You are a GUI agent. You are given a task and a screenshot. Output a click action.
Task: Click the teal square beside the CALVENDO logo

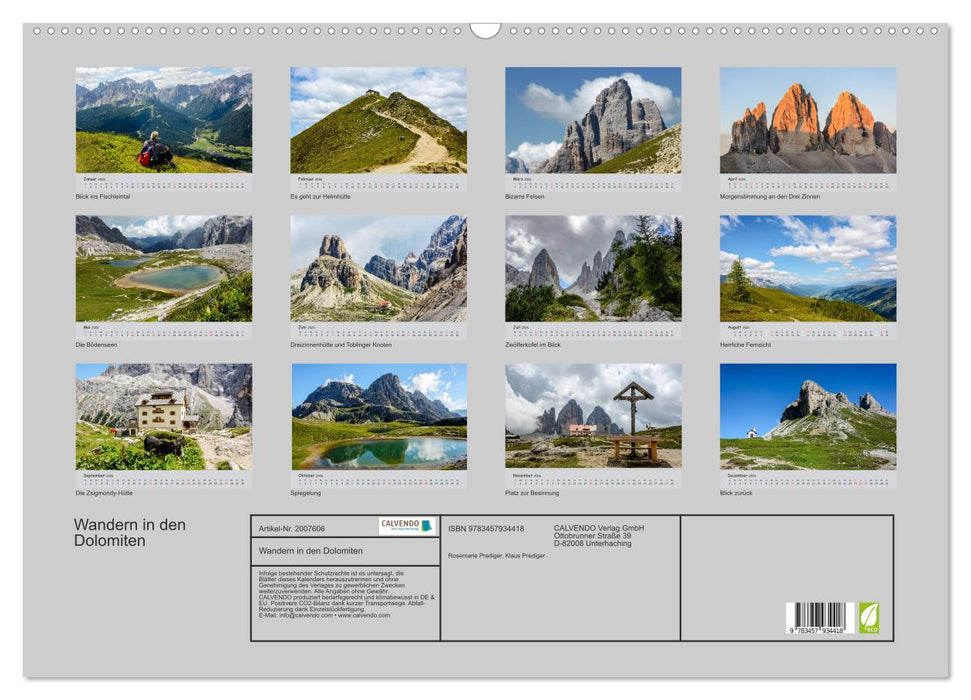coord(428,525)
